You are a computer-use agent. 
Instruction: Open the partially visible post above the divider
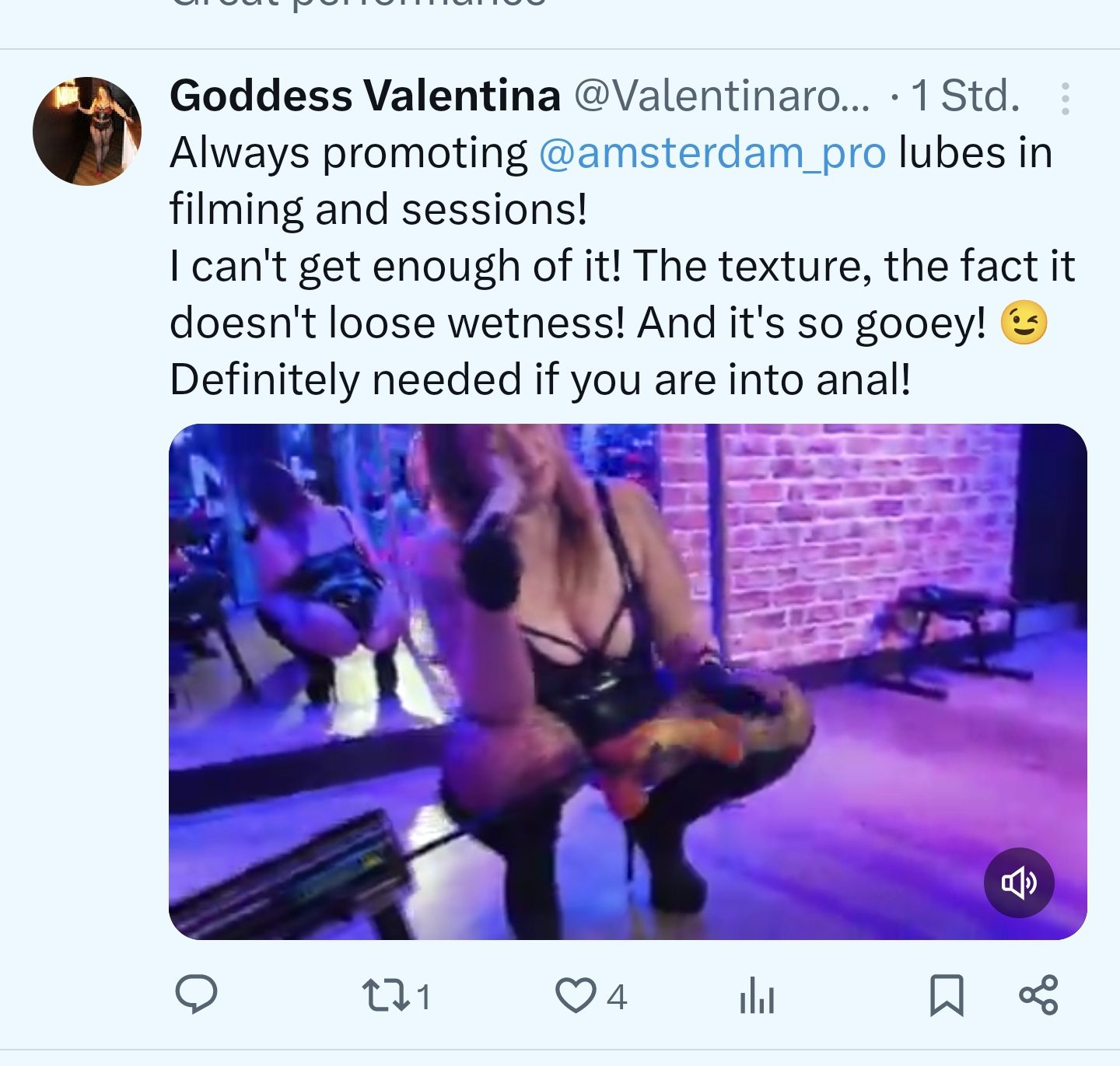358,8
